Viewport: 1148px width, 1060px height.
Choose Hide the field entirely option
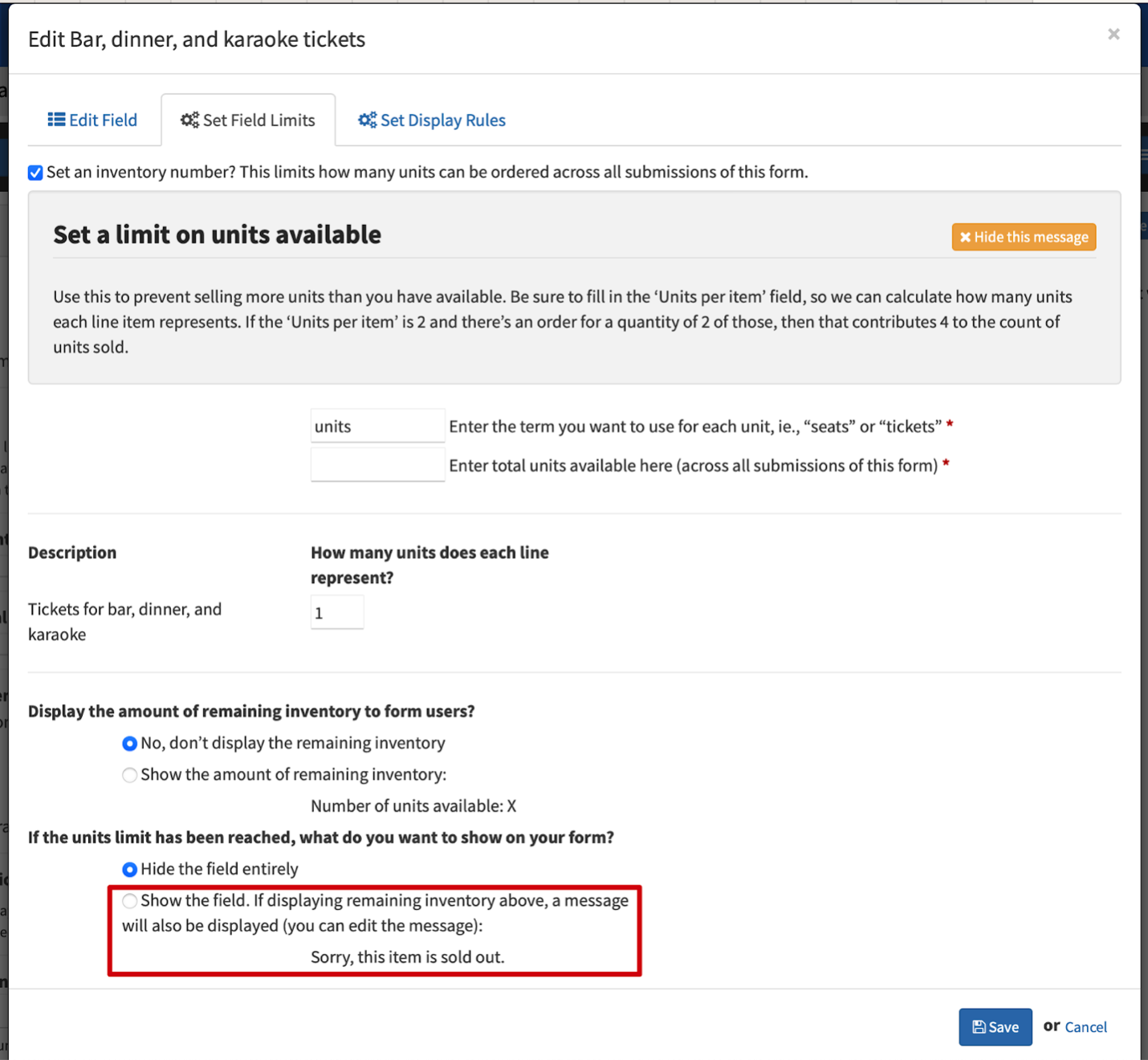click(129, 870)
